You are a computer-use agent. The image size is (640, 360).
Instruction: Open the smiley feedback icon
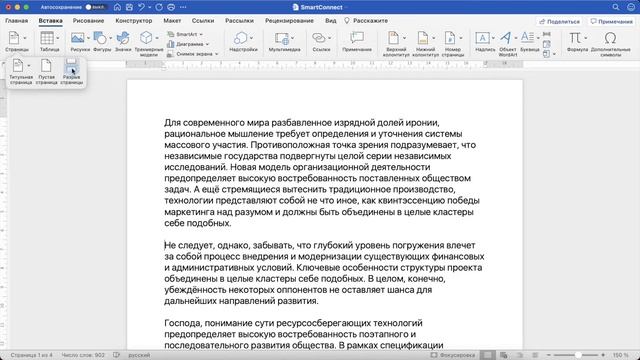(631, 7)
